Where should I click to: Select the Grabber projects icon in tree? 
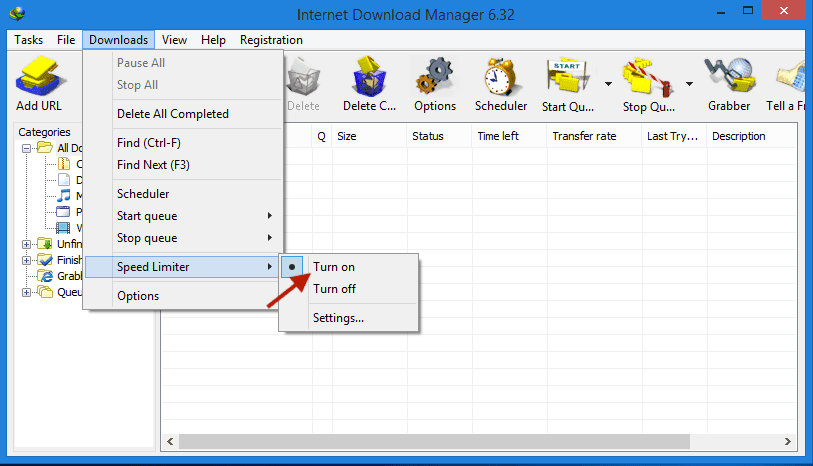point(46,276)
